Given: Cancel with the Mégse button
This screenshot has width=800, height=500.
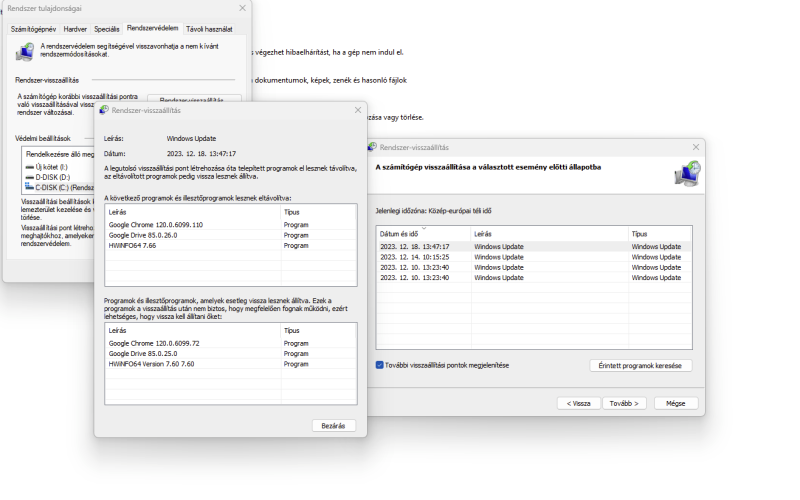Looking at the screenshot, I should 676,403.
